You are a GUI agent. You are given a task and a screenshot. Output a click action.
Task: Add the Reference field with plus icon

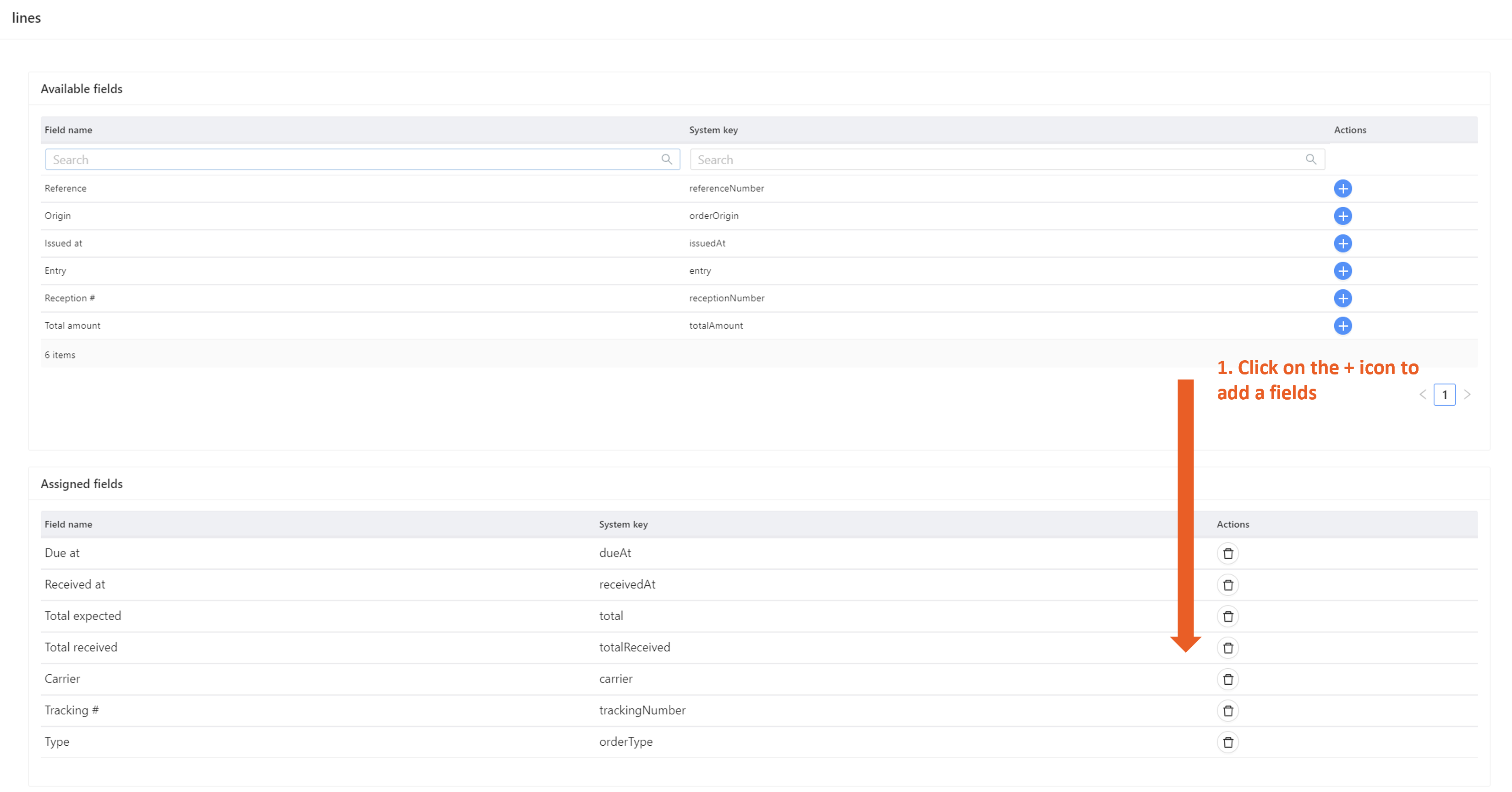tap(1342, 188)
